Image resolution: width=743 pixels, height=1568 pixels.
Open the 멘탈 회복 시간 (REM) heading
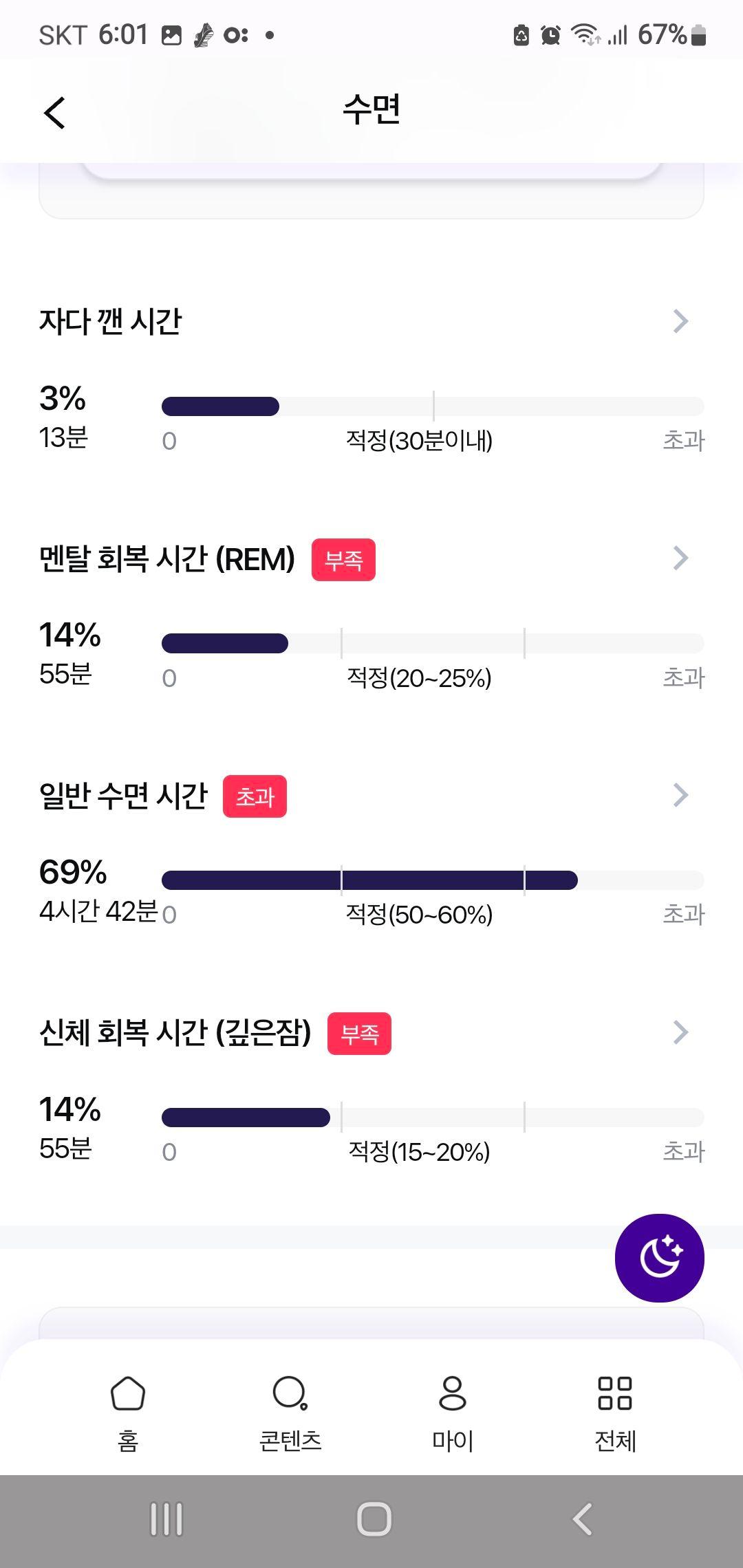point(167,558)
